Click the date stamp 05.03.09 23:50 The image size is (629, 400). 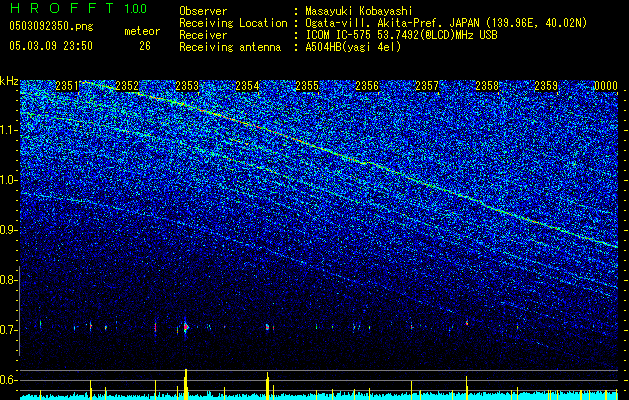click(x=51, y=46)
